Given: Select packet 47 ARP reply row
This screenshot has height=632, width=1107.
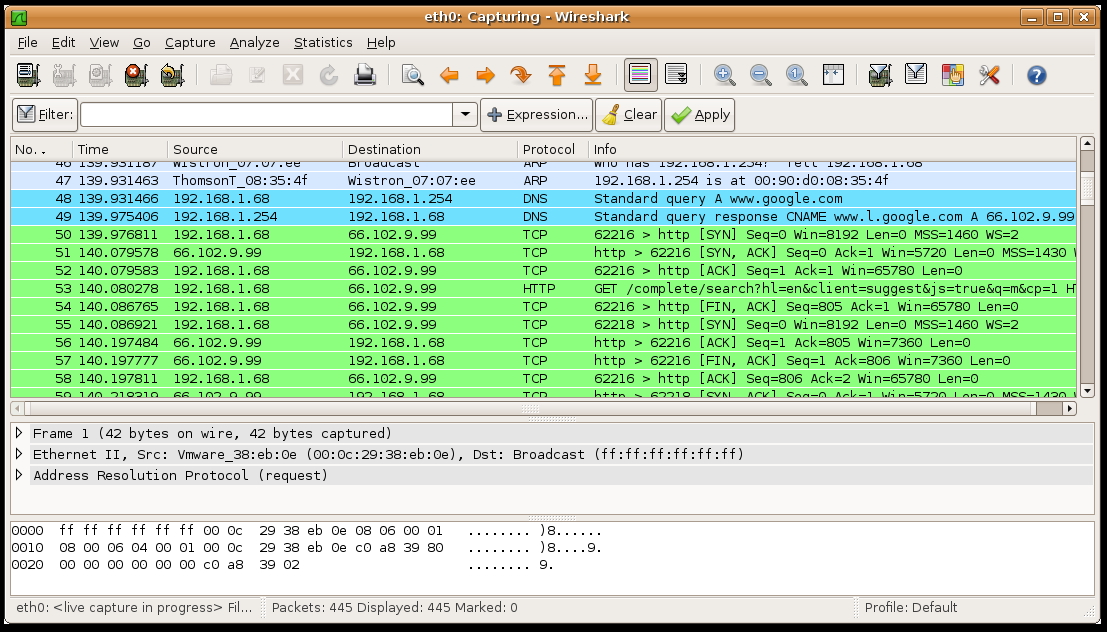Looking at the screenshot, I should coord(544,181).
